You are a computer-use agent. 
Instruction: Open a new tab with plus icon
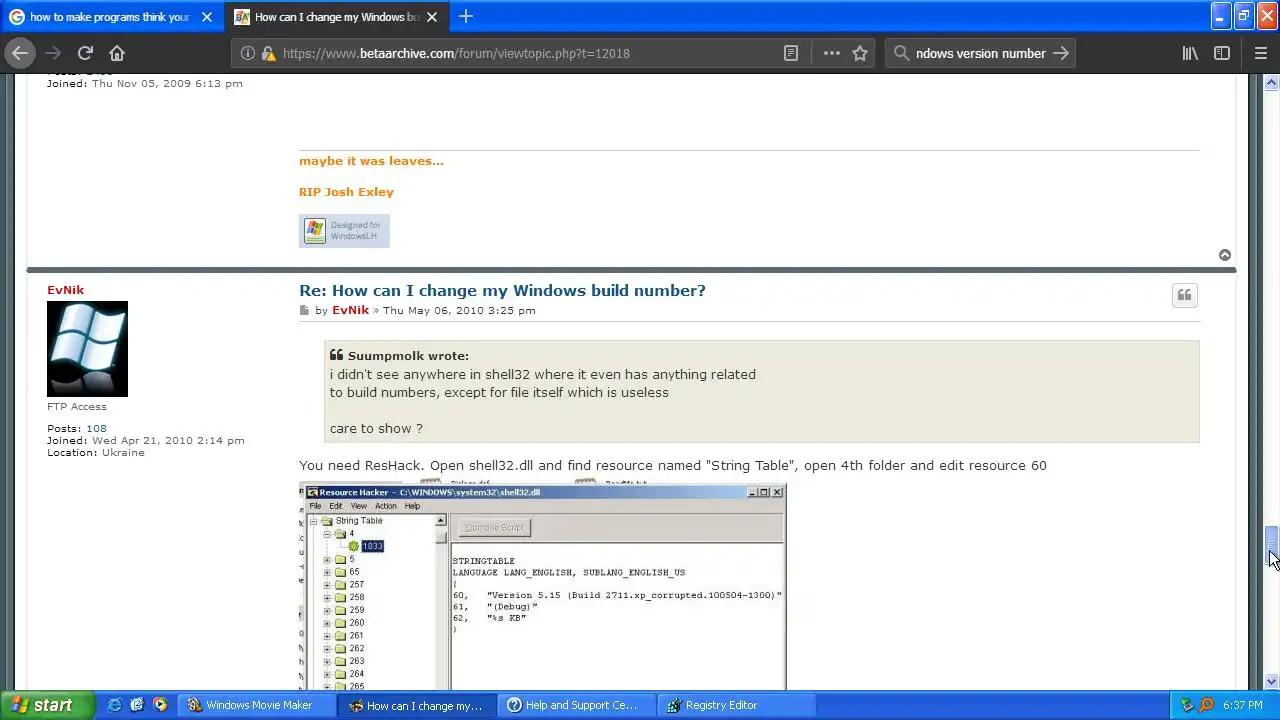466,16
